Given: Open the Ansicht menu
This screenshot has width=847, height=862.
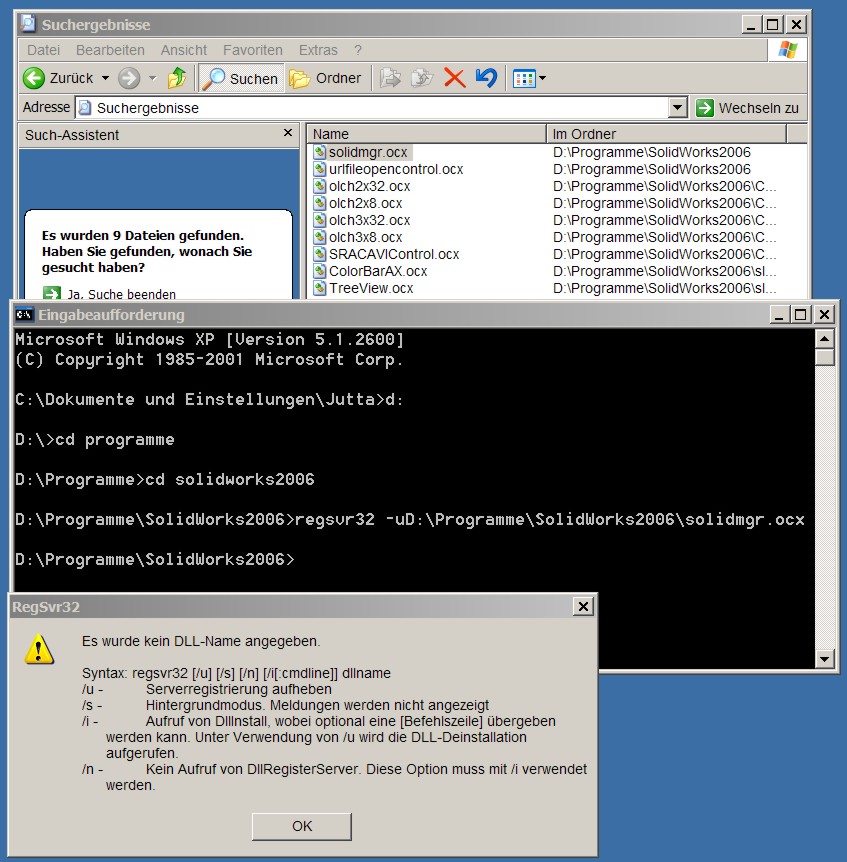Looking at the screenshot, I should click(x=184, y=50).
